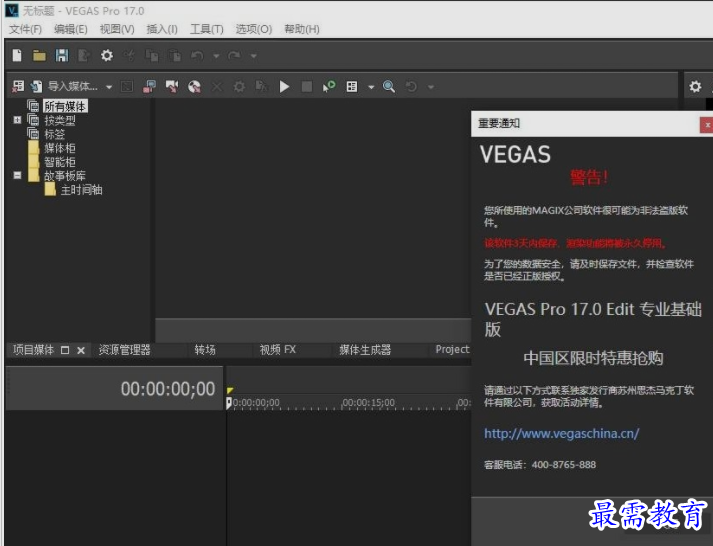This screenshot has width=713, height=546.
Task: Click the Render As icon next to Save
Action: [84, 55]
